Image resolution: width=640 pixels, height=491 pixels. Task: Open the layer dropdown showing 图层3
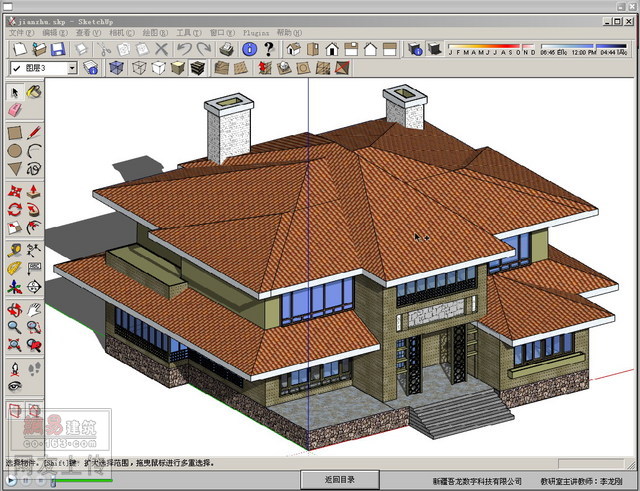click(71, 68)
